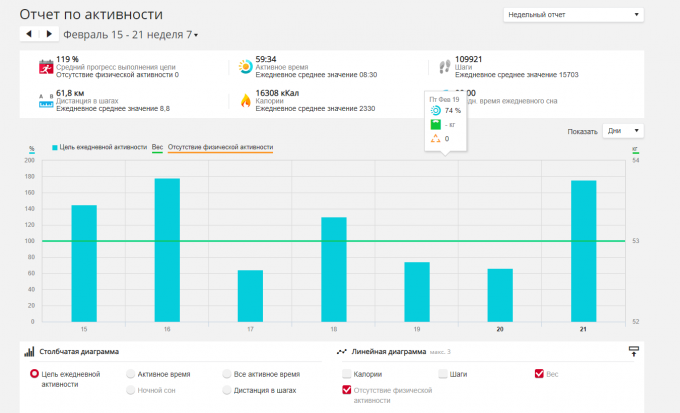
Task: Click the line chart icon beside Линейная диаграмма
Action: 341,352
